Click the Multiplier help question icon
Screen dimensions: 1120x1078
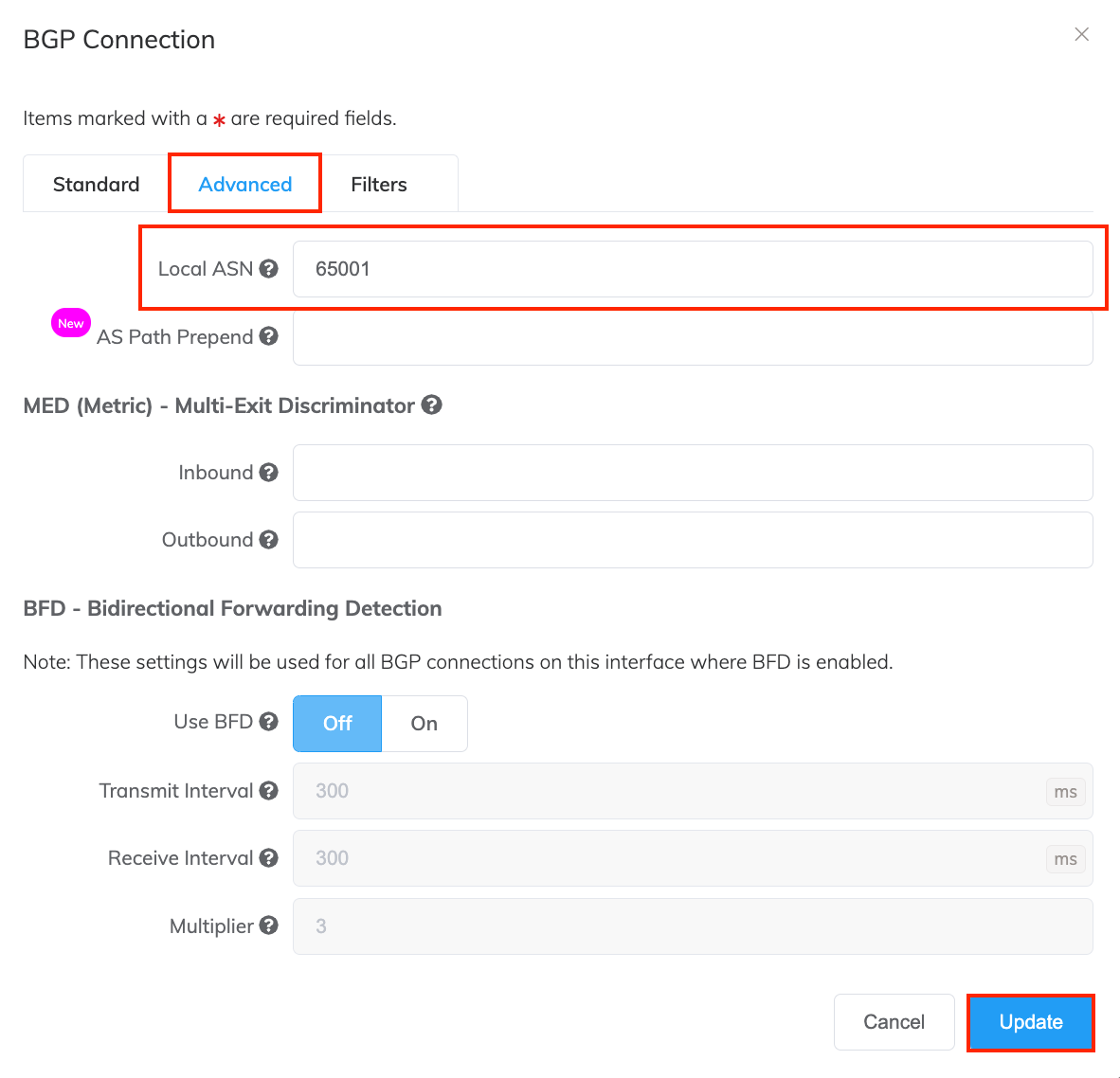(x=268, y=925)
